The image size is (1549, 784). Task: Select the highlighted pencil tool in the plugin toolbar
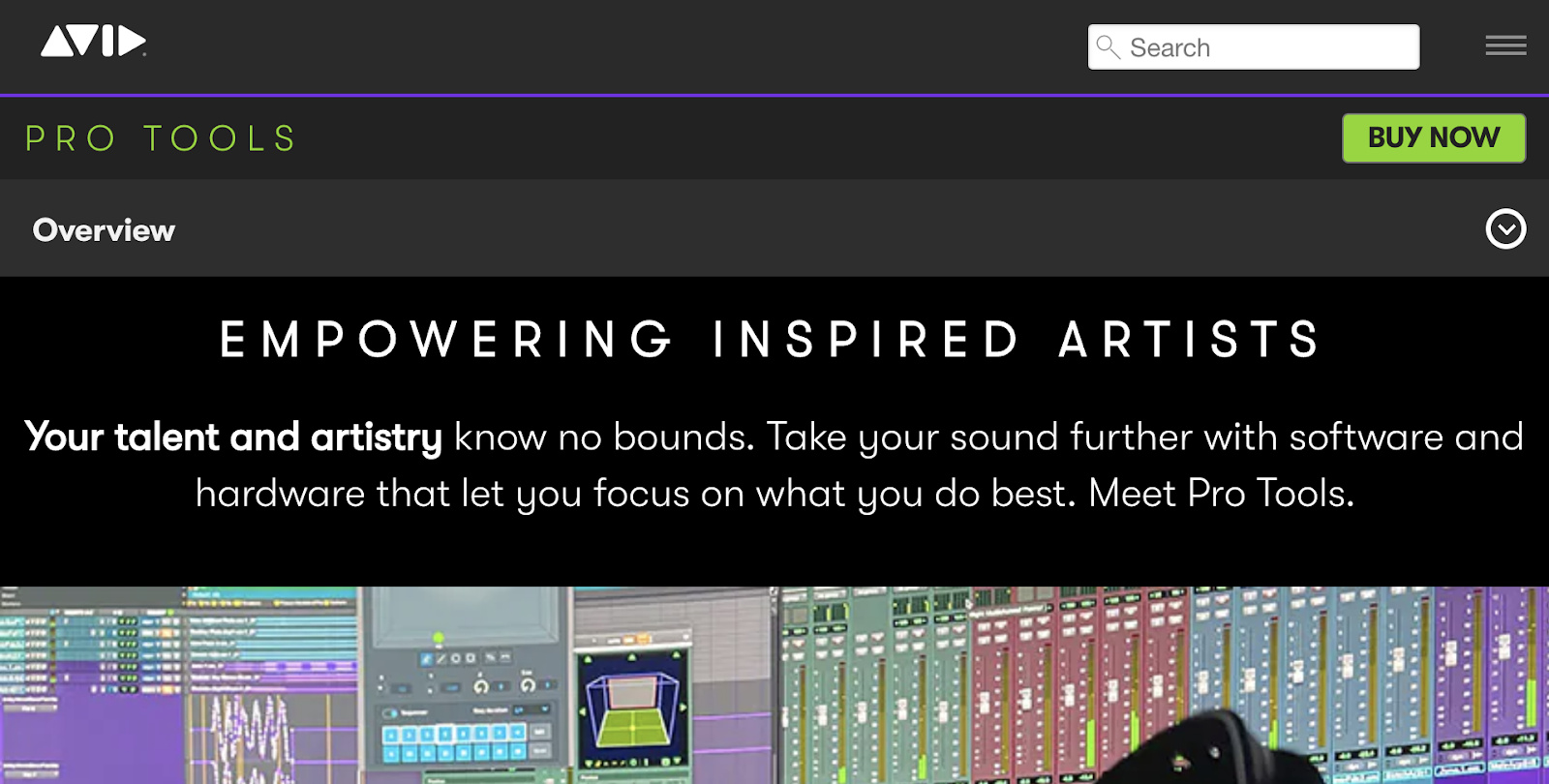(x=426, y=658)
